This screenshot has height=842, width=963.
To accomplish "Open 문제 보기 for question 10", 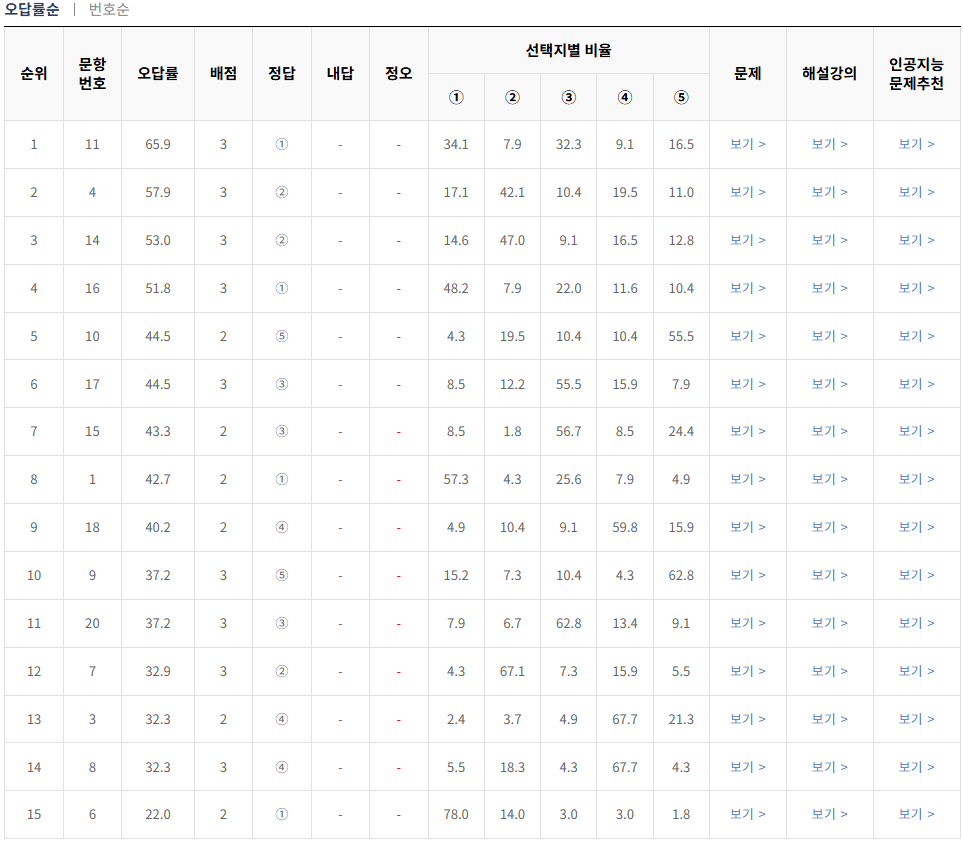I will pos(748,337).
